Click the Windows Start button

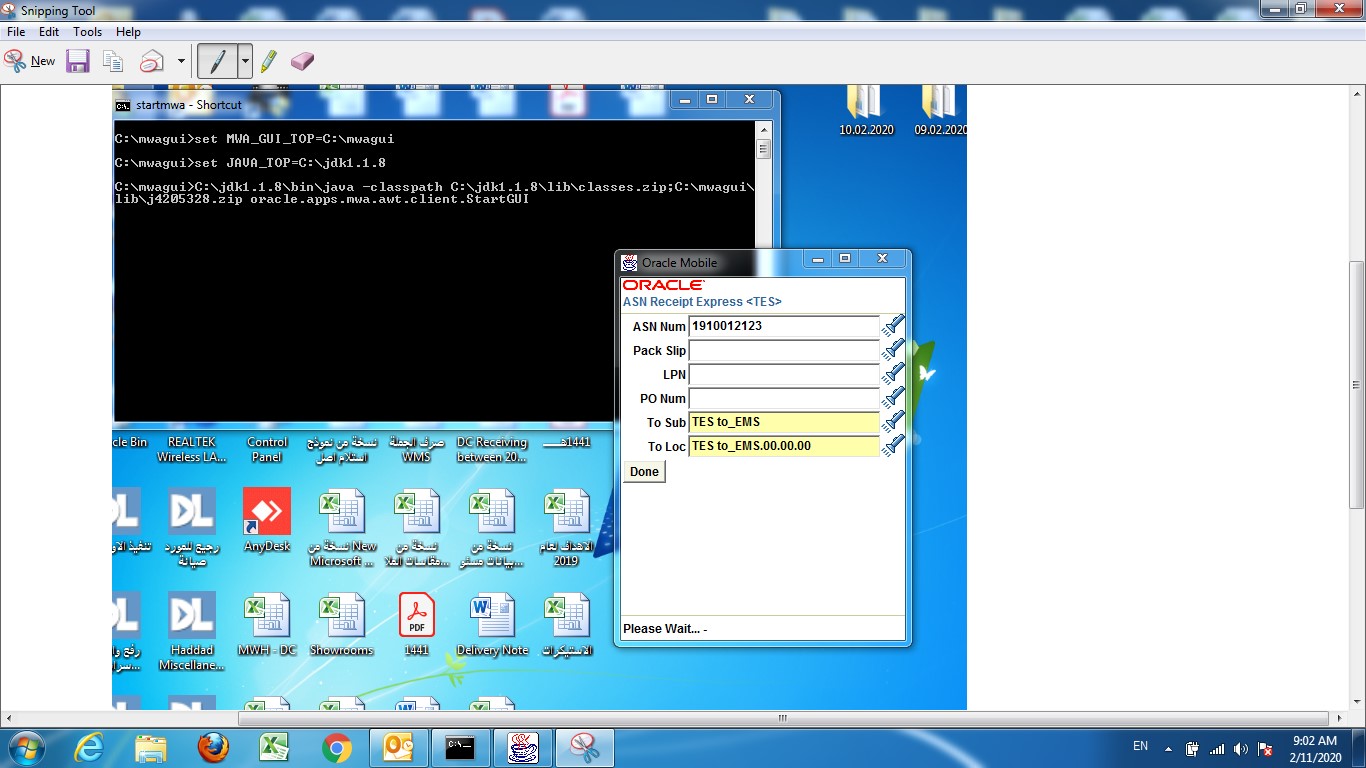26,747
